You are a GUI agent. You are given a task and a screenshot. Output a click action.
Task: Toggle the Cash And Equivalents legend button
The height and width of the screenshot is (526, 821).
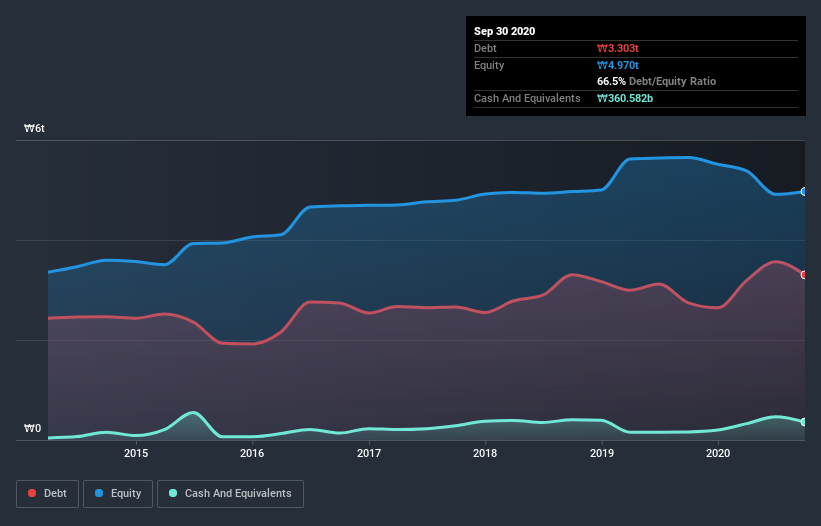click(x=230, y=494)
